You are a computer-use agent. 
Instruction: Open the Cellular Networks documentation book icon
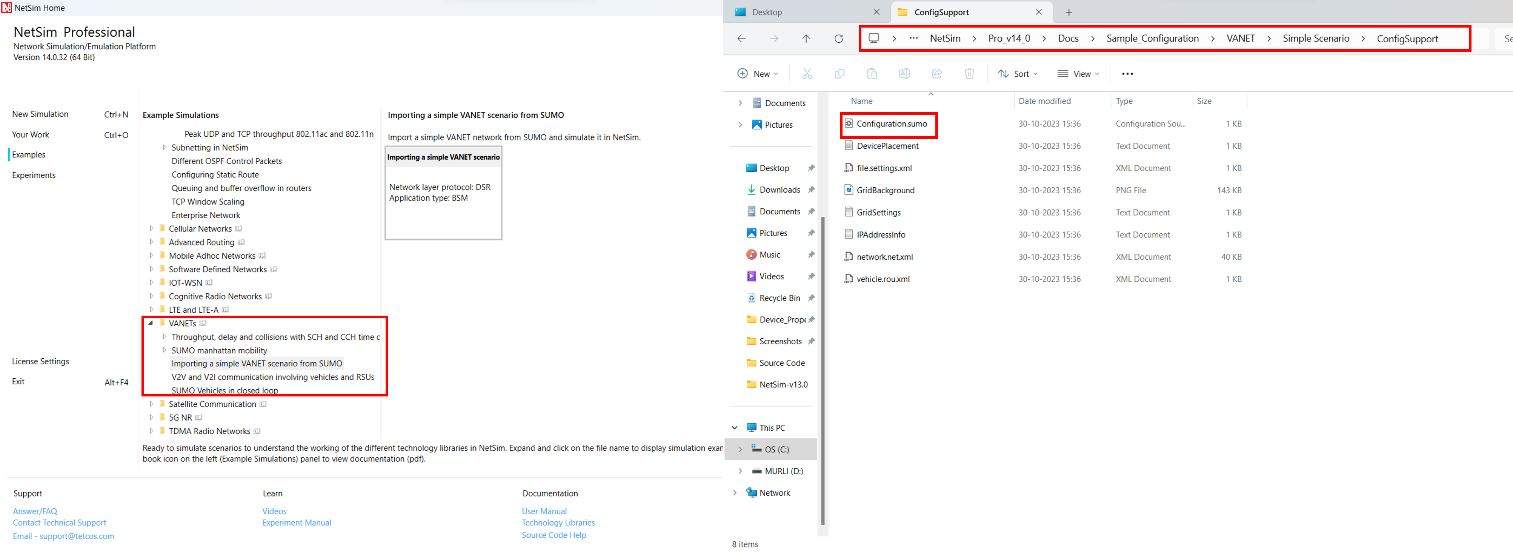237,229
